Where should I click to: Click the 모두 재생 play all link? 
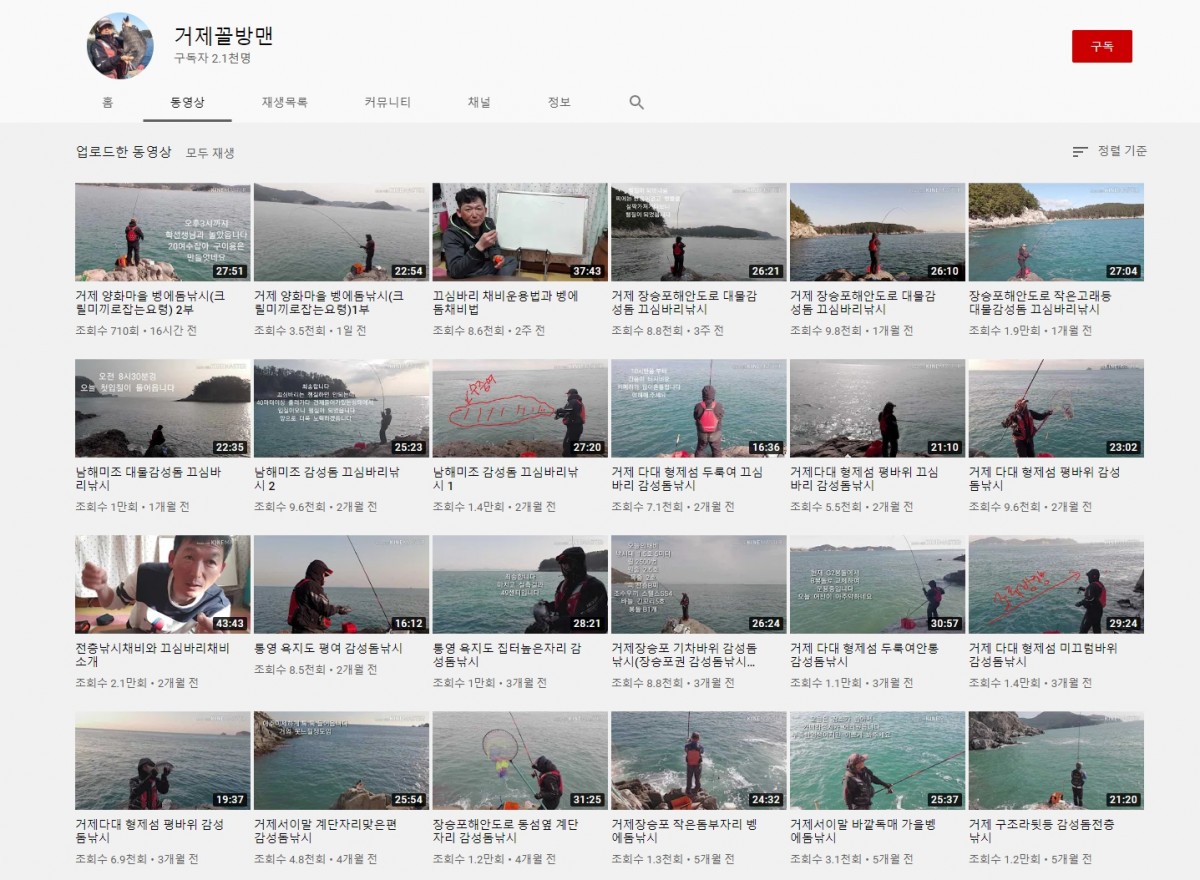210,153
